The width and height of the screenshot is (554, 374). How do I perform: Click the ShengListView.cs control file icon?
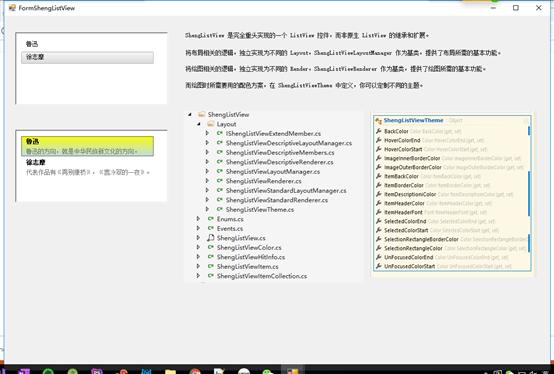click(211, 238)
